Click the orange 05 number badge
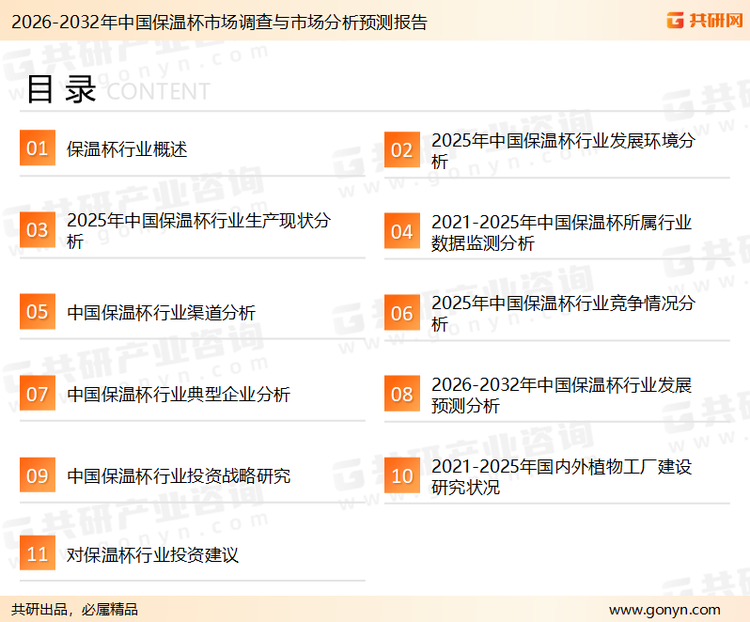The width and height of the screenshot is (750, 622). 37,311
